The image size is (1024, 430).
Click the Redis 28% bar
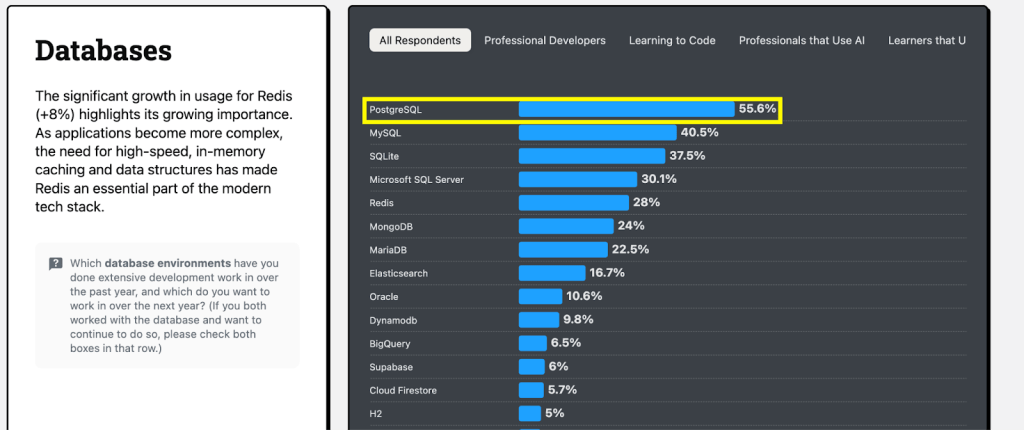[573, 202]
